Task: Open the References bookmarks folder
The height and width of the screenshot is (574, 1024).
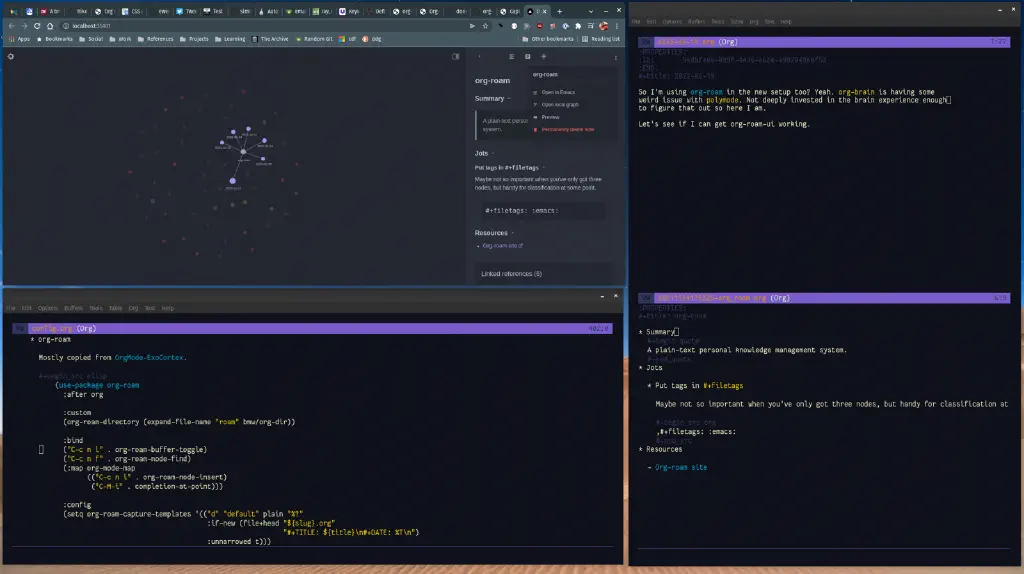Action: coord(156,39)
